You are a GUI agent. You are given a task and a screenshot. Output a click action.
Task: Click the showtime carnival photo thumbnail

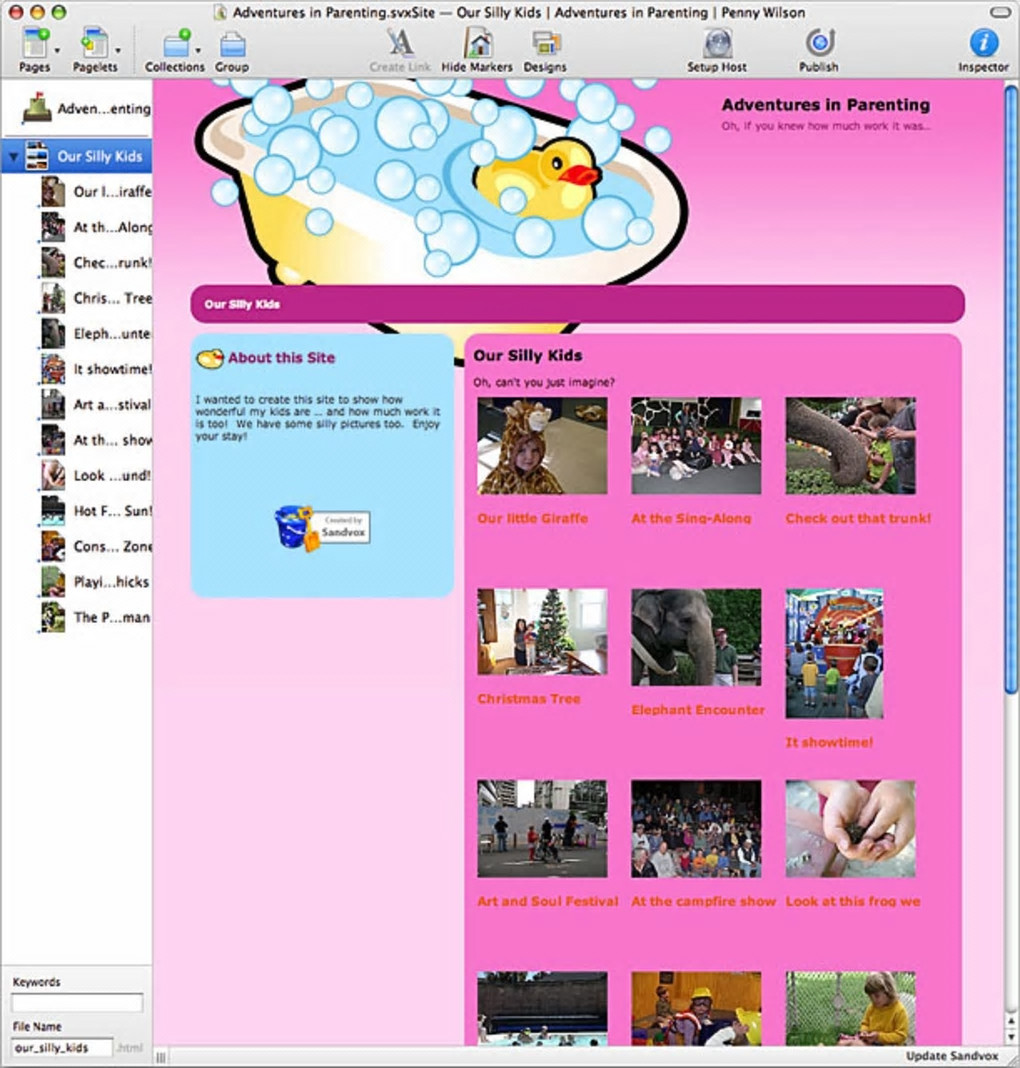[834, 654]
